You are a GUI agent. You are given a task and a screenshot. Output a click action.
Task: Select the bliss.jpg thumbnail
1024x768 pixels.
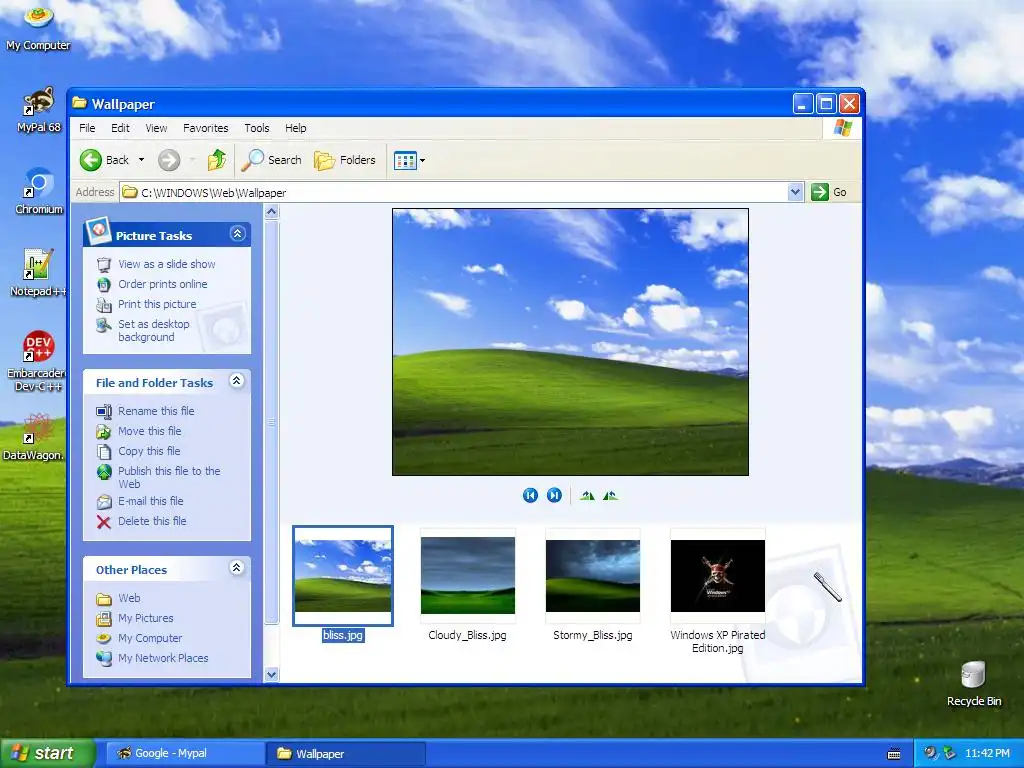click(343, 576)
